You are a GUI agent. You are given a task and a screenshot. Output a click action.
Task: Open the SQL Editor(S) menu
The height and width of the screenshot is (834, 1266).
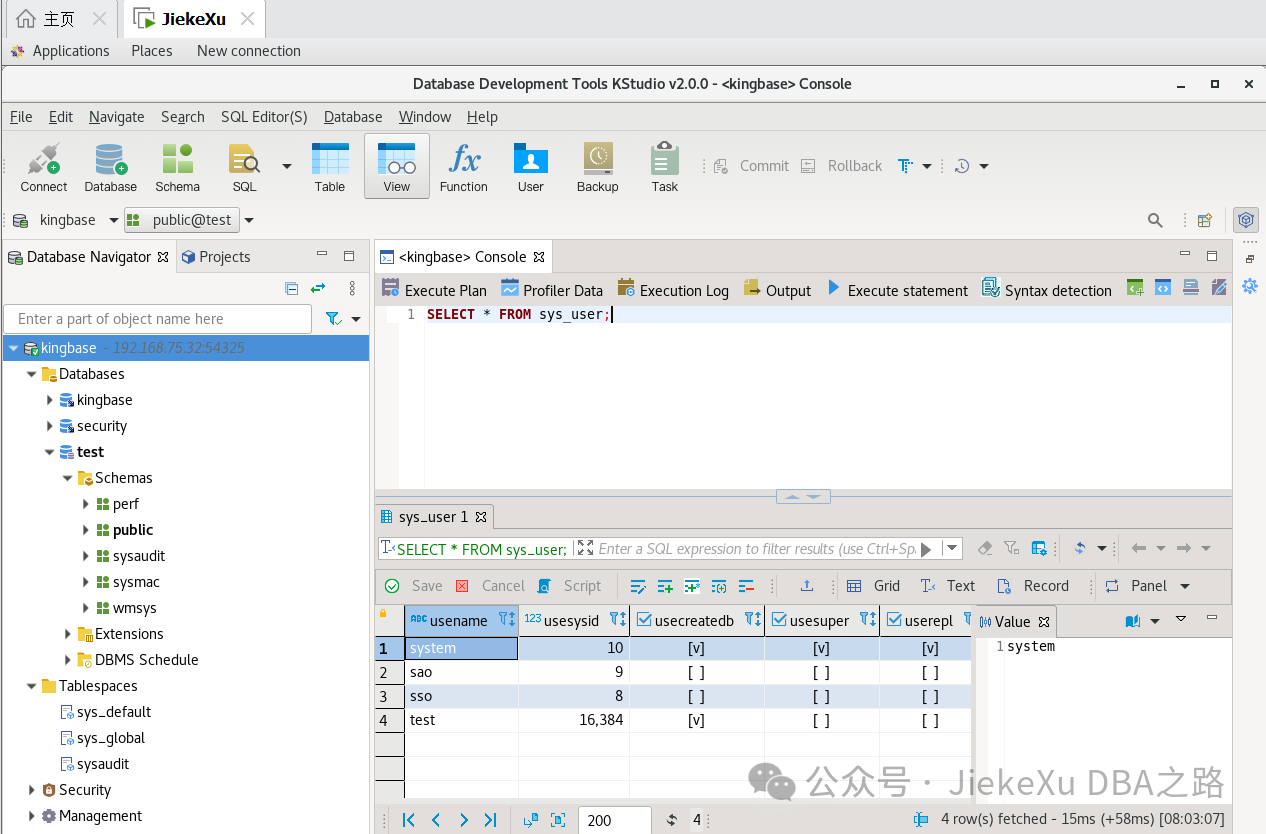tap(264, 117)
